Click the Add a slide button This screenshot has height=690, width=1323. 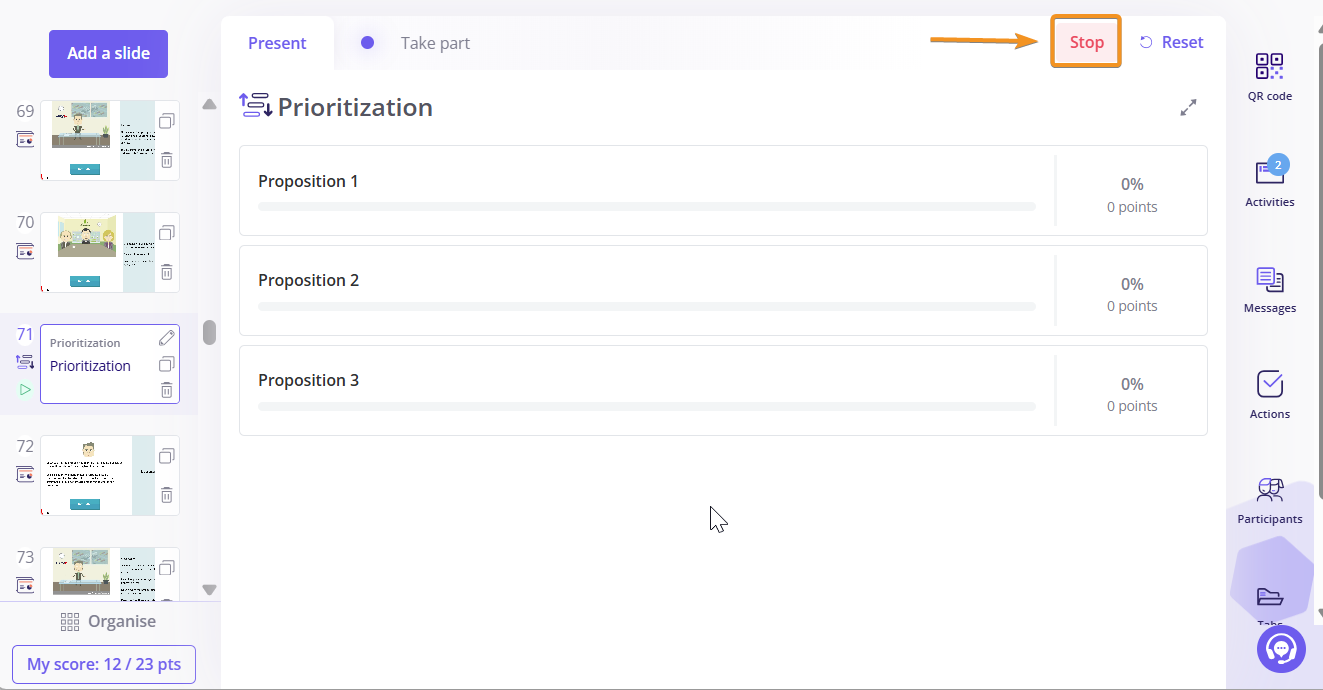pos(108,54)
